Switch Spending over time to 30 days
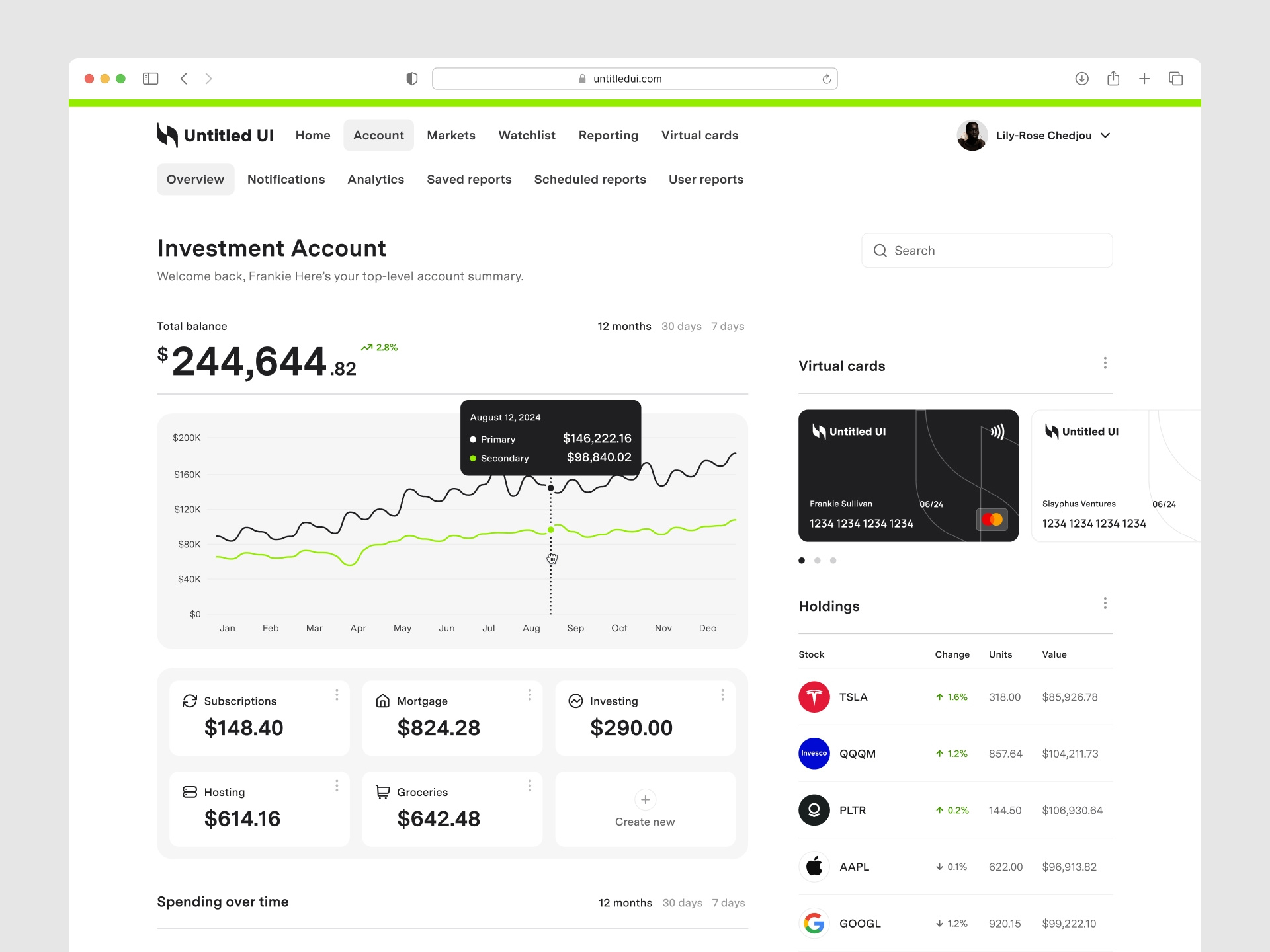 tap(682, 902)
